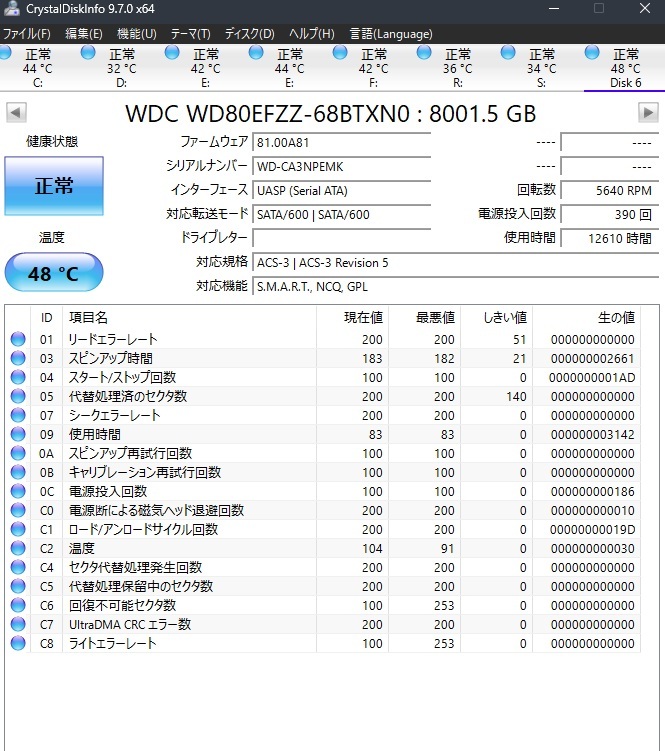Image resolution: width=665 pixels, height=751 pixels.
Task: Click the firmware field 81.00A81
Action: (x=342, y=142)
